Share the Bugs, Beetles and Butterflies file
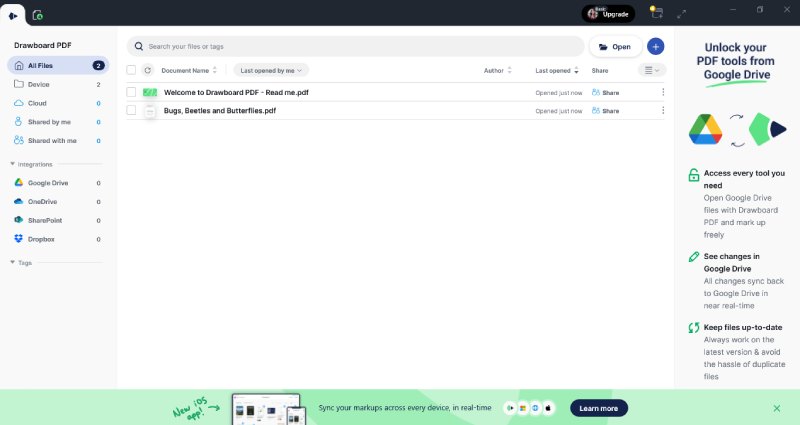800x425 pixels. point(606,111)
